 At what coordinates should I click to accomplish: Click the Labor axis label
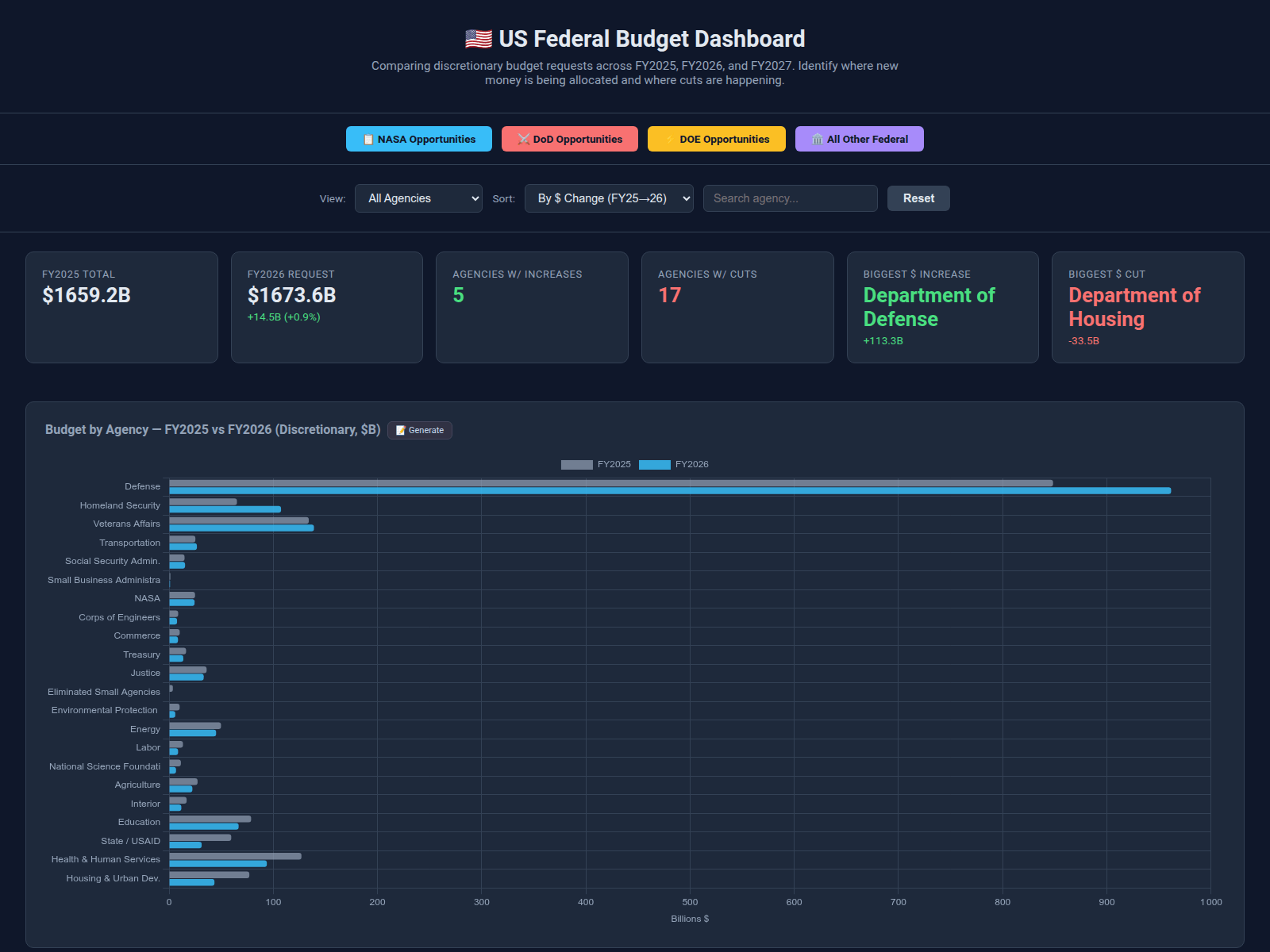(148, 747)
